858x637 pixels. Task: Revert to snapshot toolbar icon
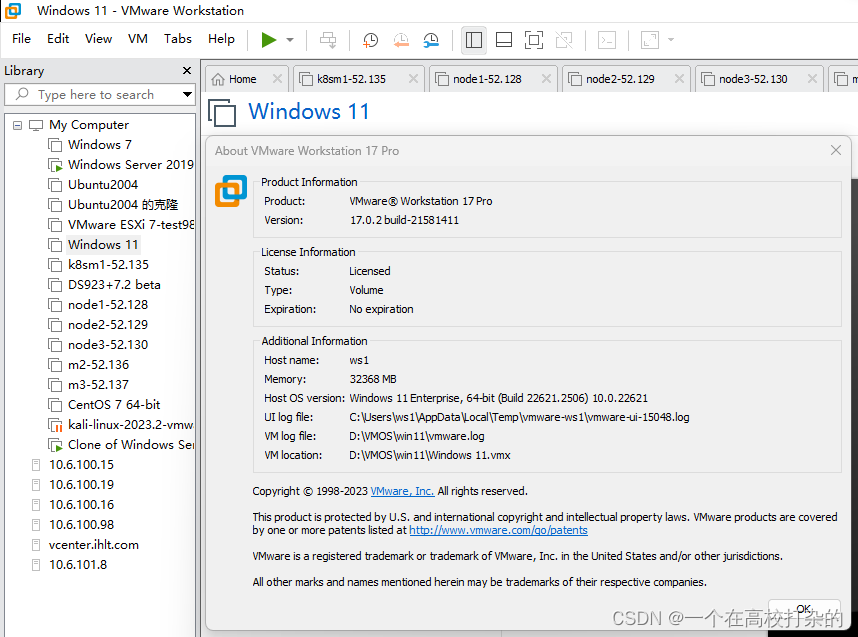401,40
